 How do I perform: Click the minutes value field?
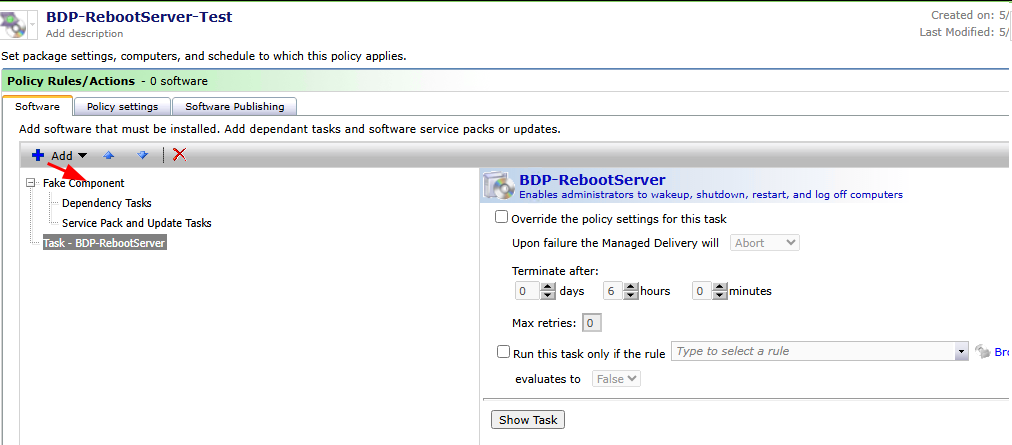pos(702,291)
